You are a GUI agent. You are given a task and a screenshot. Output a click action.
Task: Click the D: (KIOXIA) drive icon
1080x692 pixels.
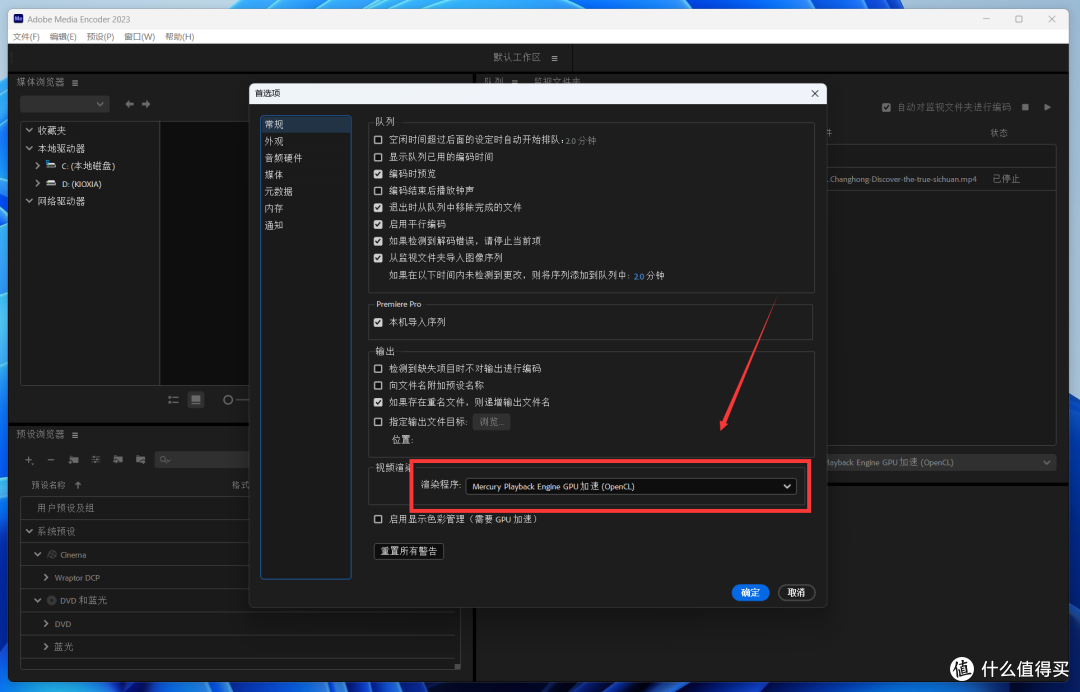51,183
